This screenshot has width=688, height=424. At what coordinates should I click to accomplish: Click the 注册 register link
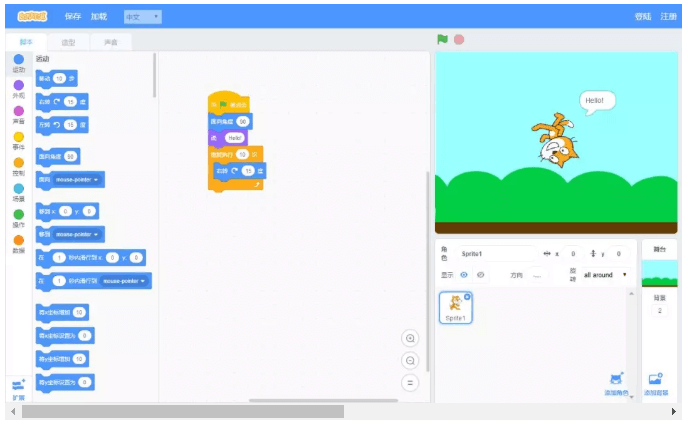pos(669,17)
